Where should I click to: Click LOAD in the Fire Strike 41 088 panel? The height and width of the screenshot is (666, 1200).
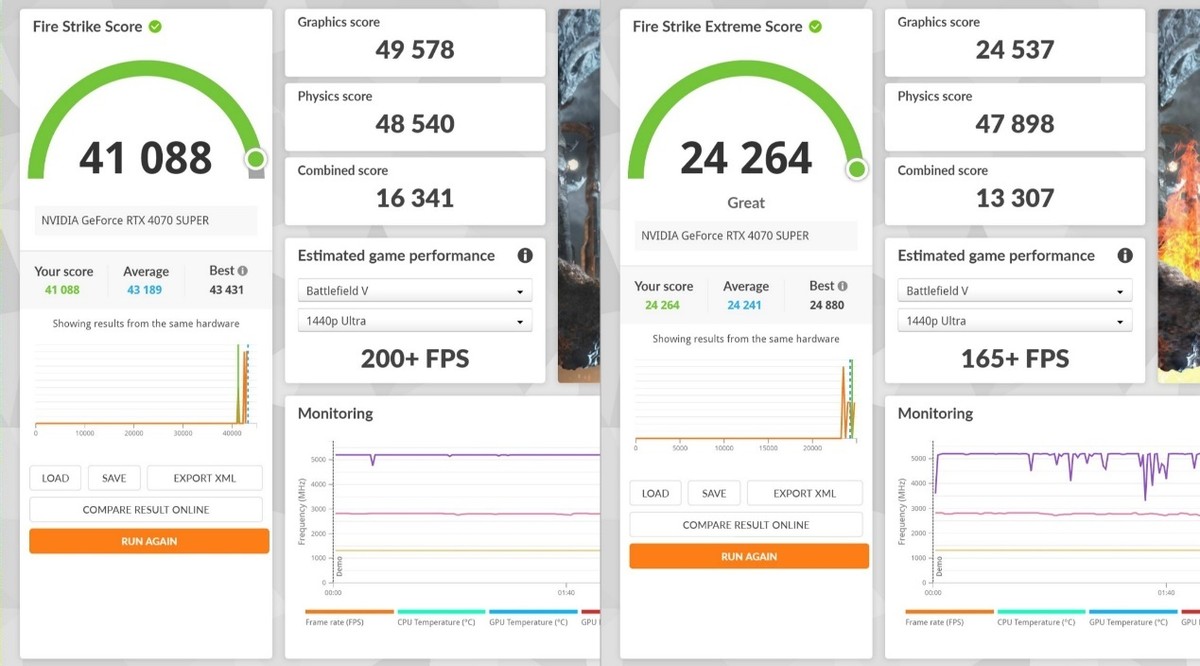point(55,478)
